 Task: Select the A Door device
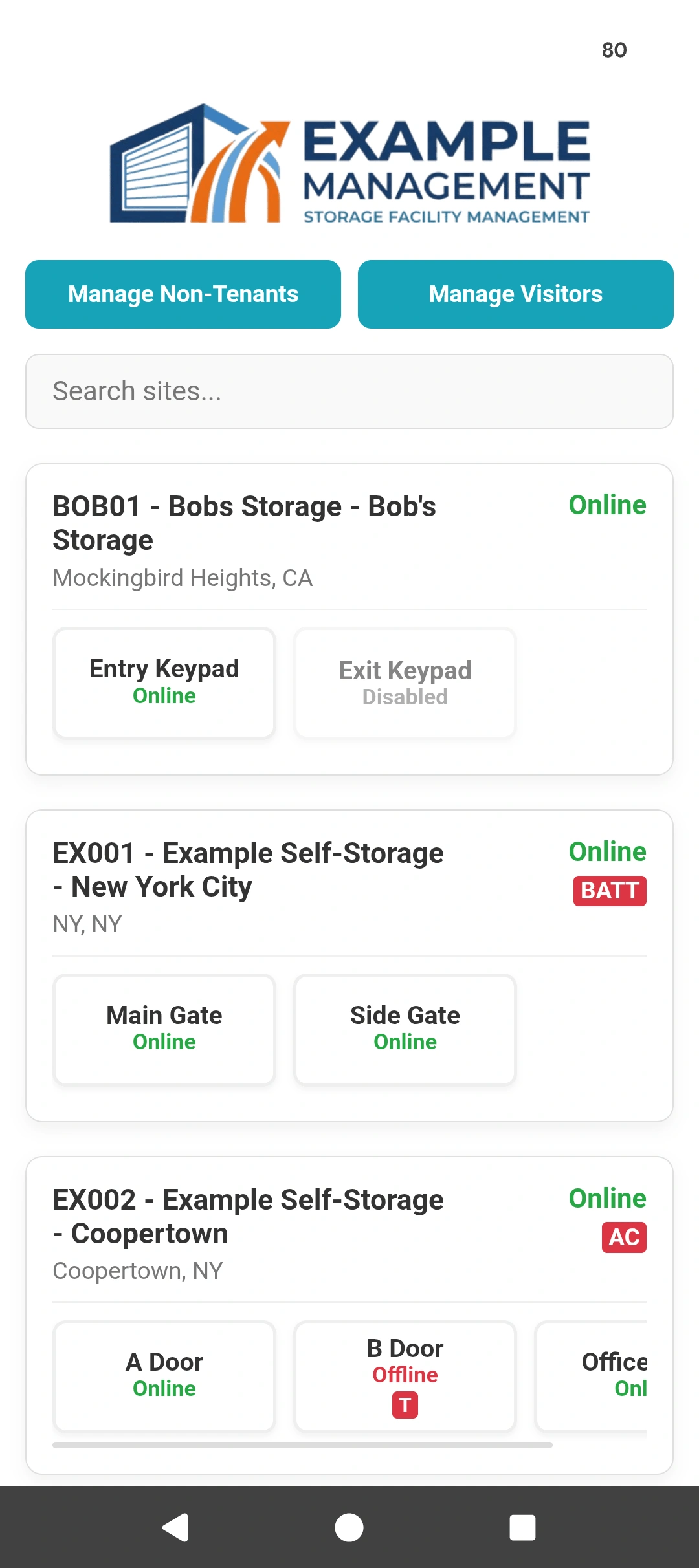[x=164, y=1376]
